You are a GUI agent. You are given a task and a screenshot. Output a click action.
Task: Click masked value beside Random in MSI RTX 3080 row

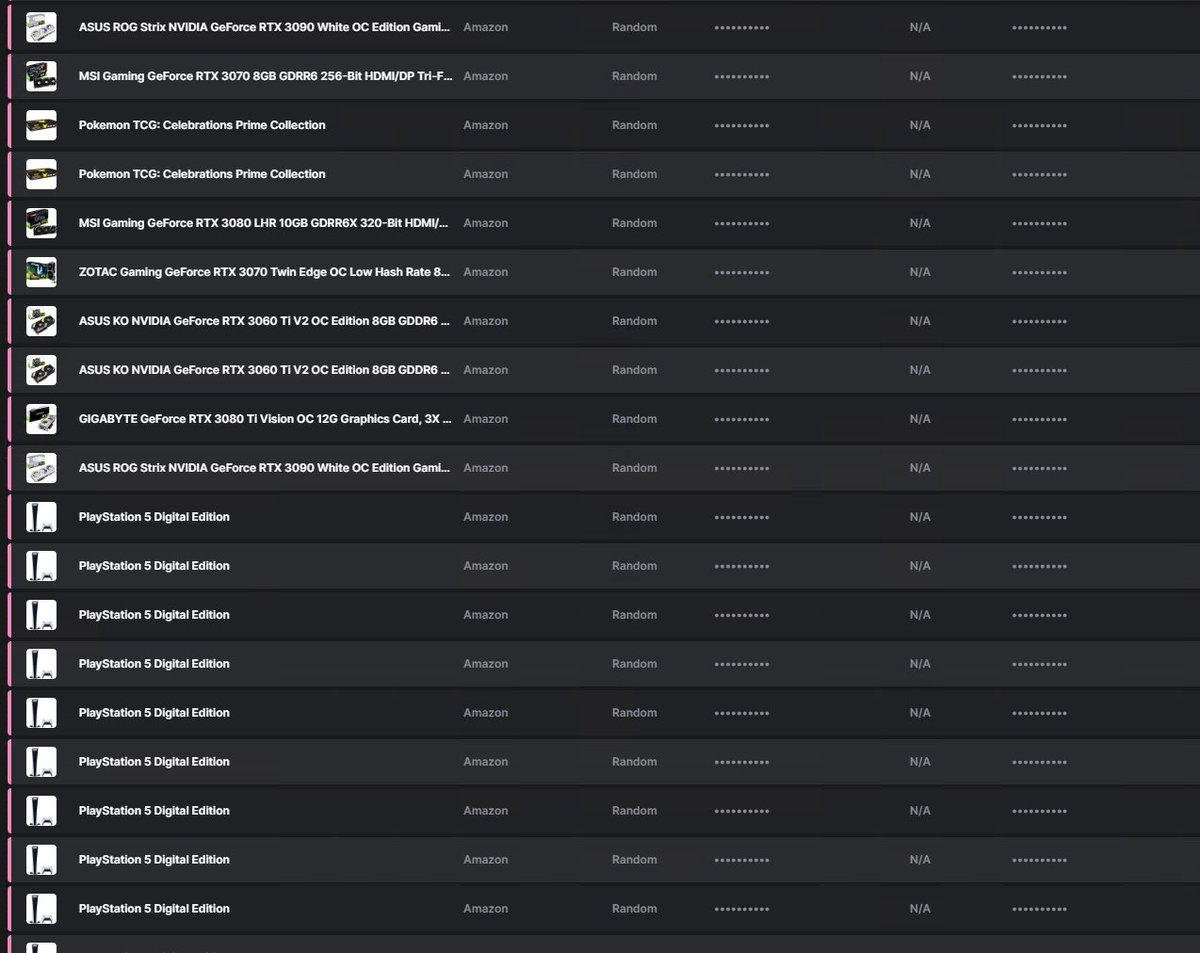click(x=742, y=224)
